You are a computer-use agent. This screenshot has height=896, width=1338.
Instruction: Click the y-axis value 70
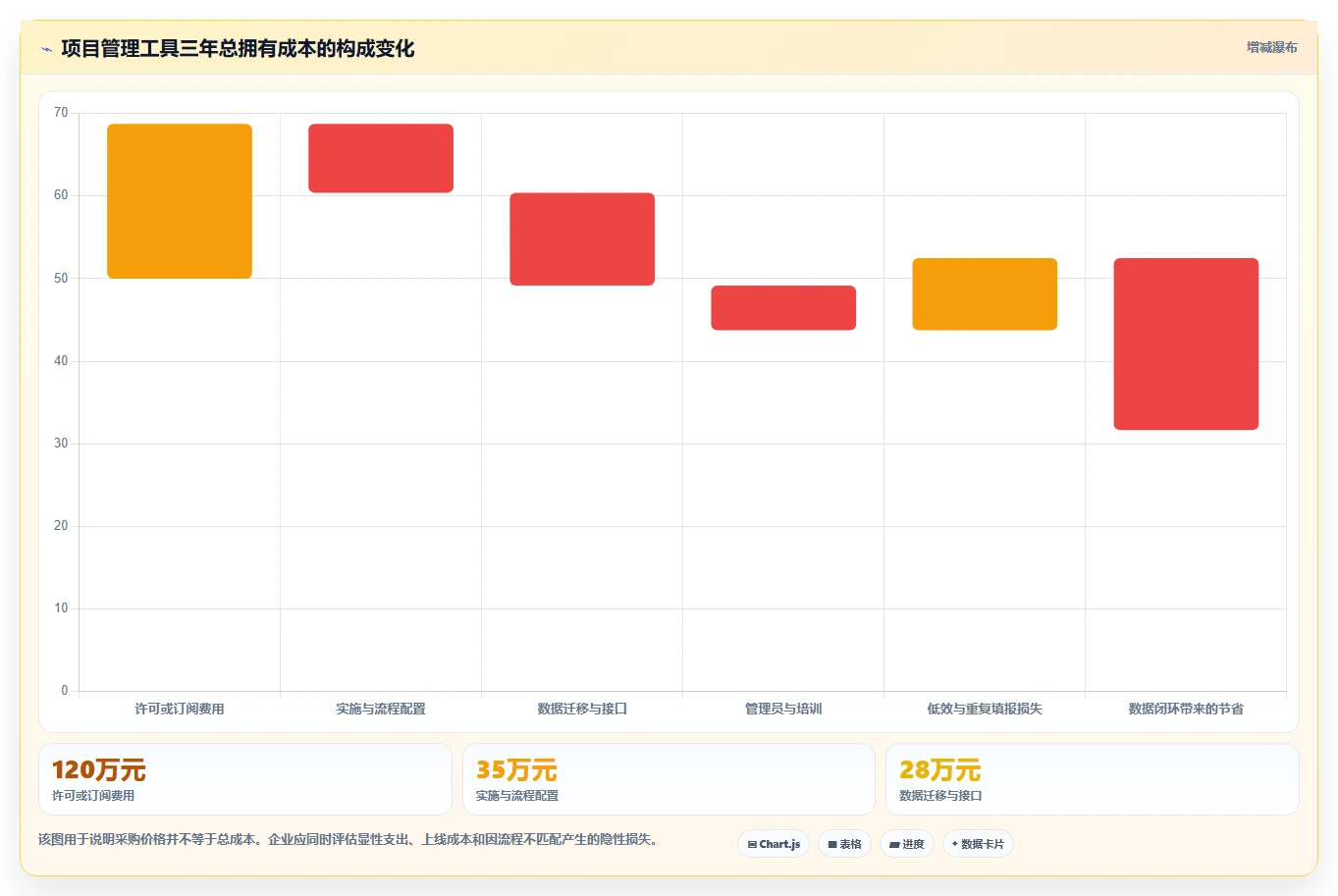coord(61,113)
